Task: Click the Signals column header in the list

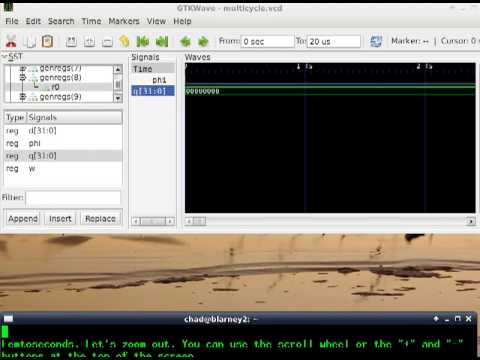Action: (74, 117)
